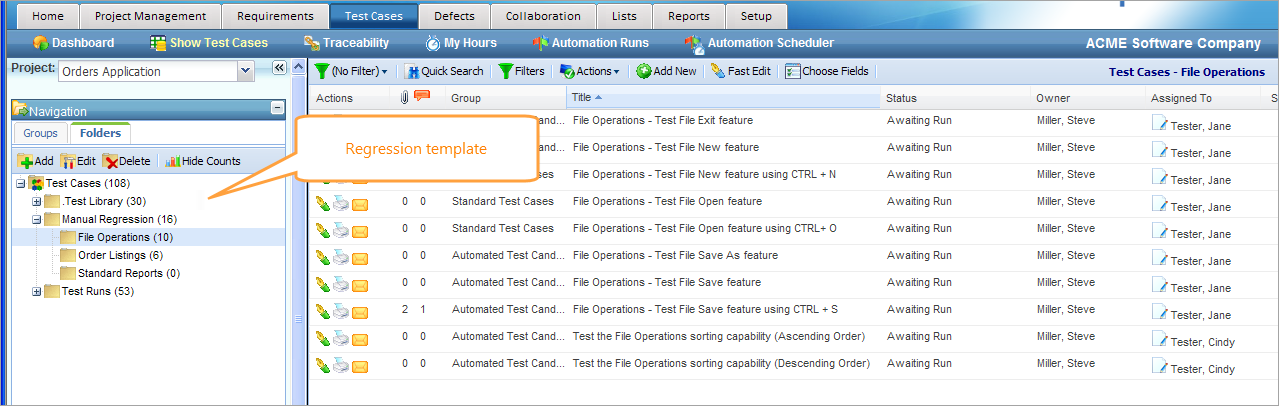Viewport: 1279px width, 406px height.
Task: Click the Choose Fields checklist icon
Action: pos(793,71)
